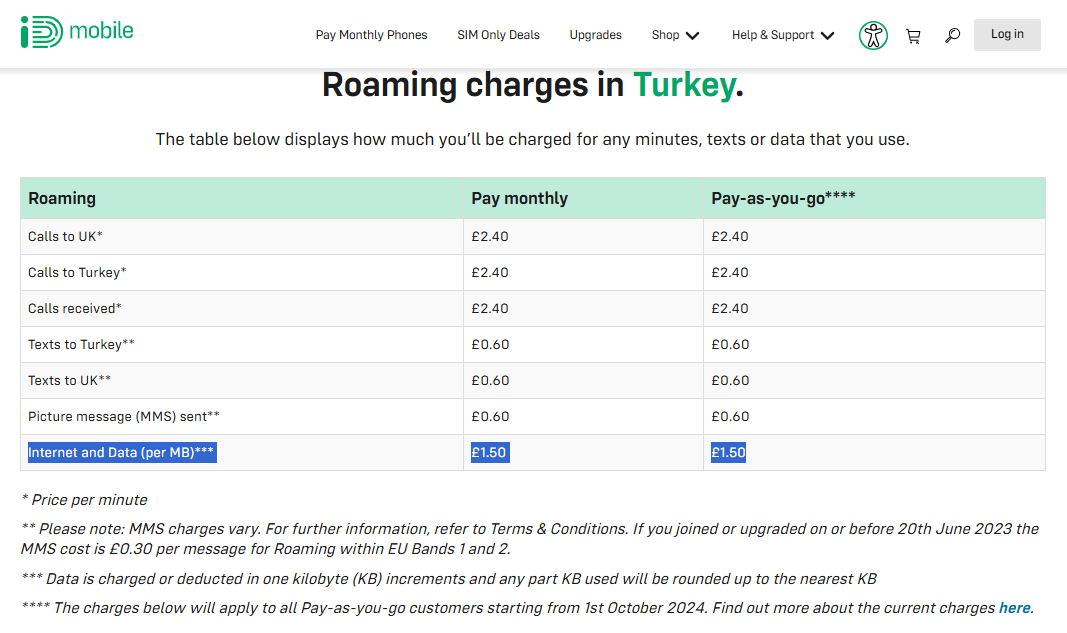Screen dimensions: 1067x633
Task: Open the shopping cart icon
Action: pyautogui.click(x=913, y=35)
